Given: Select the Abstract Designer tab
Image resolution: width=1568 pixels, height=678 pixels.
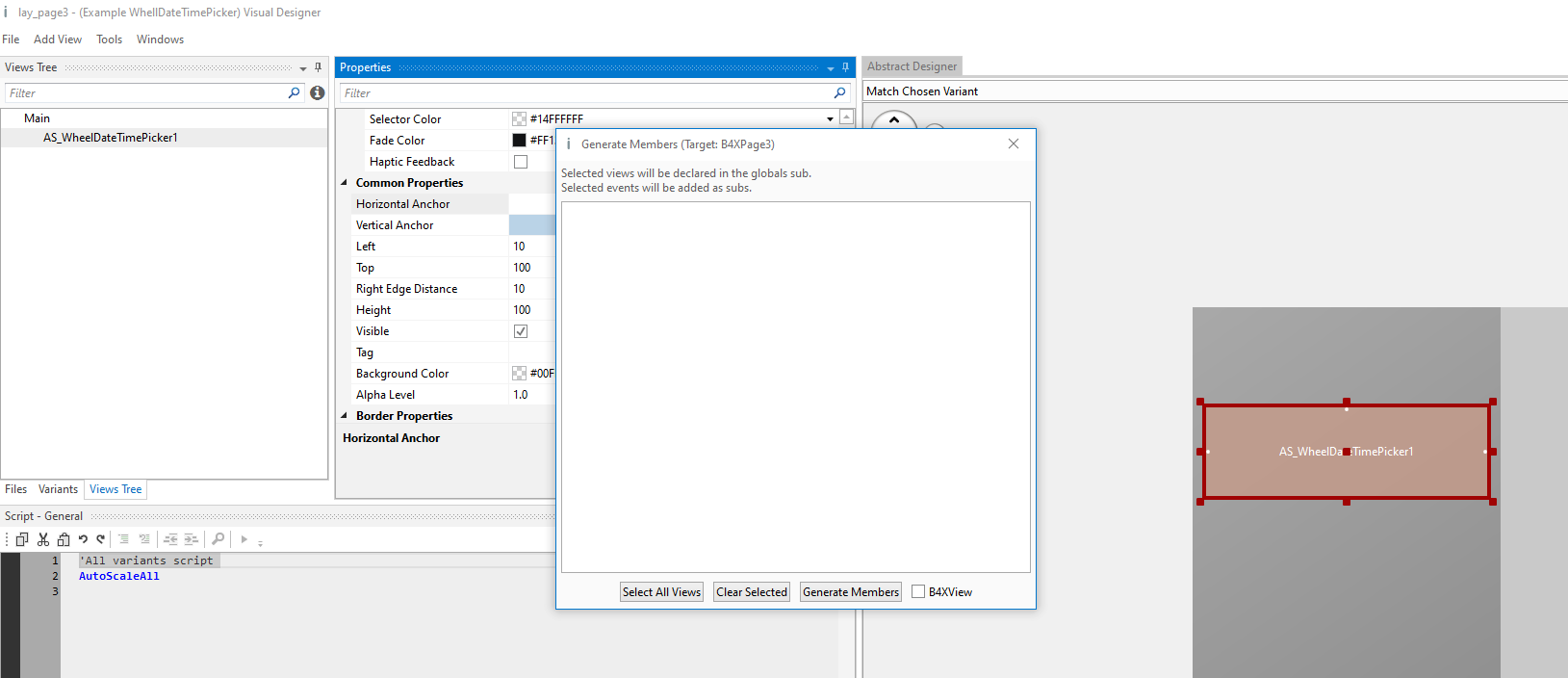Looking at the screenshot, I should point(913,66).
